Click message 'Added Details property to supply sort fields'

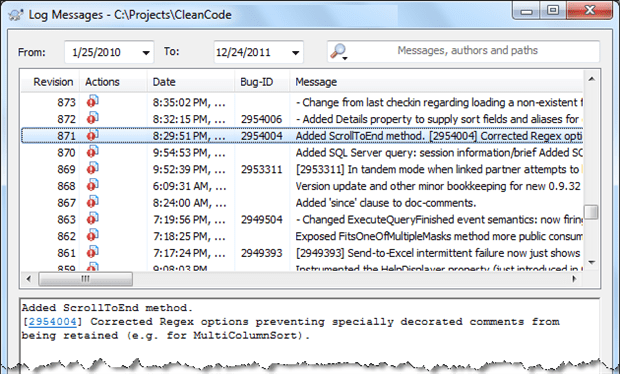439,119
